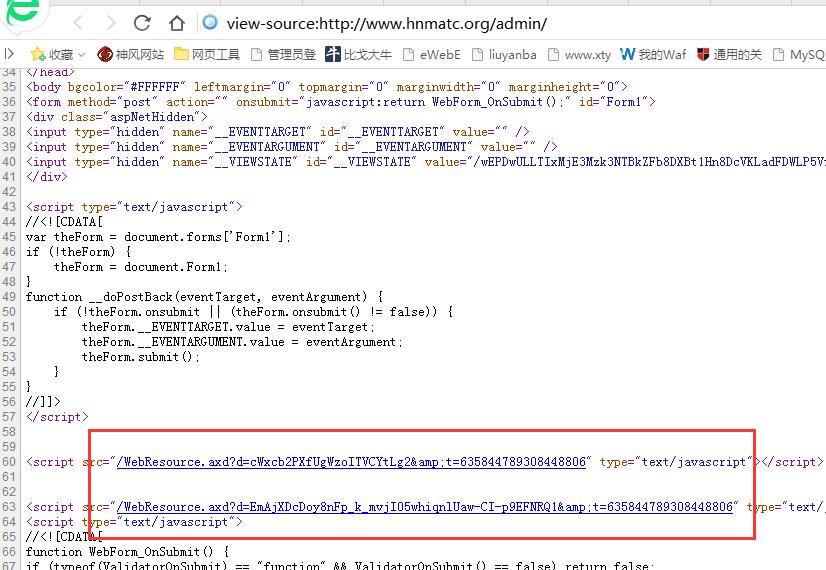Viewport: 826px width, 570px height.
Task: Click script type text/javascript on line 64
Action: point(134,522)
